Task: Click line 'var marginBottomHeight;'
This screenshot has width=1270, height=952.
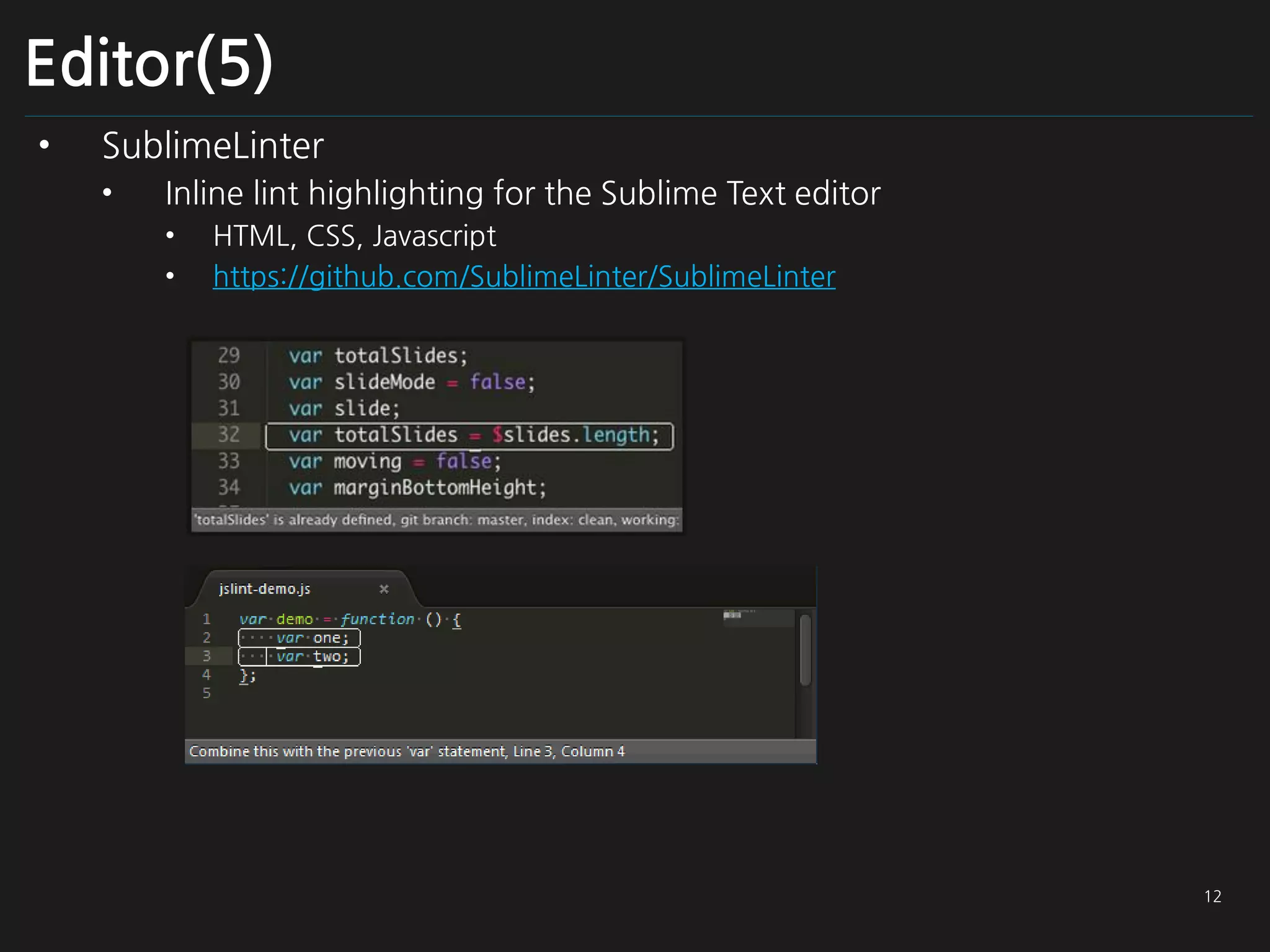Action: click(417, 488)
